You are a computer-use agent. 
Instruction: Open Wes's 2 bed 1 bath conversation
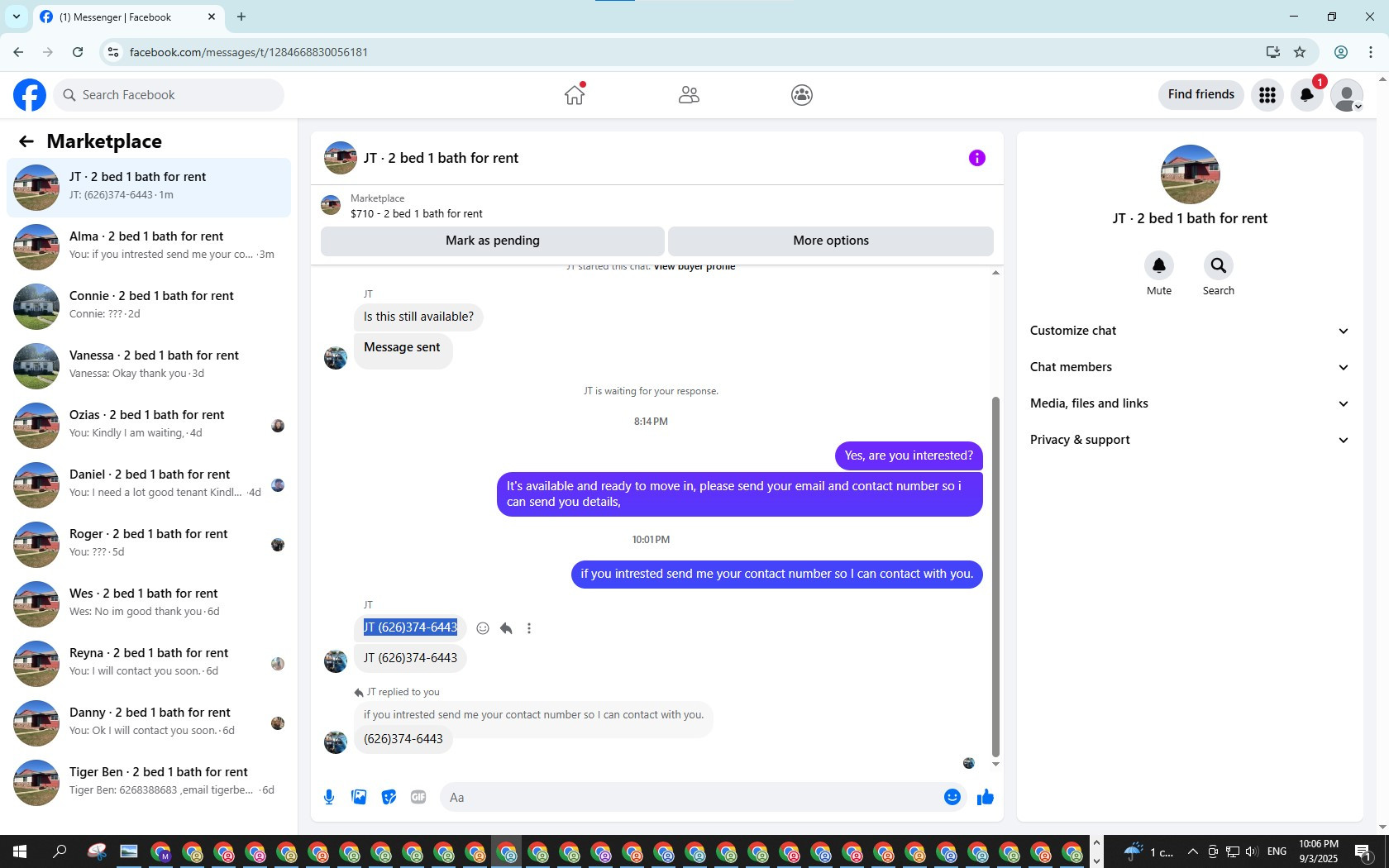[149, 604]
